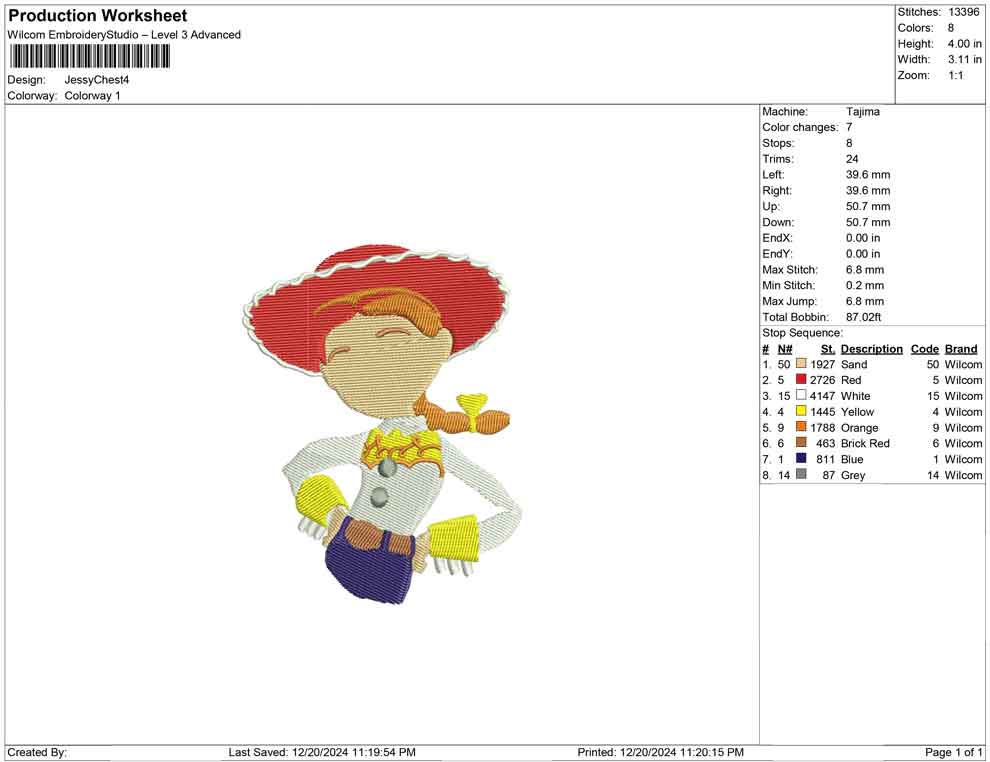Screen dimensions: 990x762
Task: Click the EndY value '0.00 in'
Action: tap(863, 254)
